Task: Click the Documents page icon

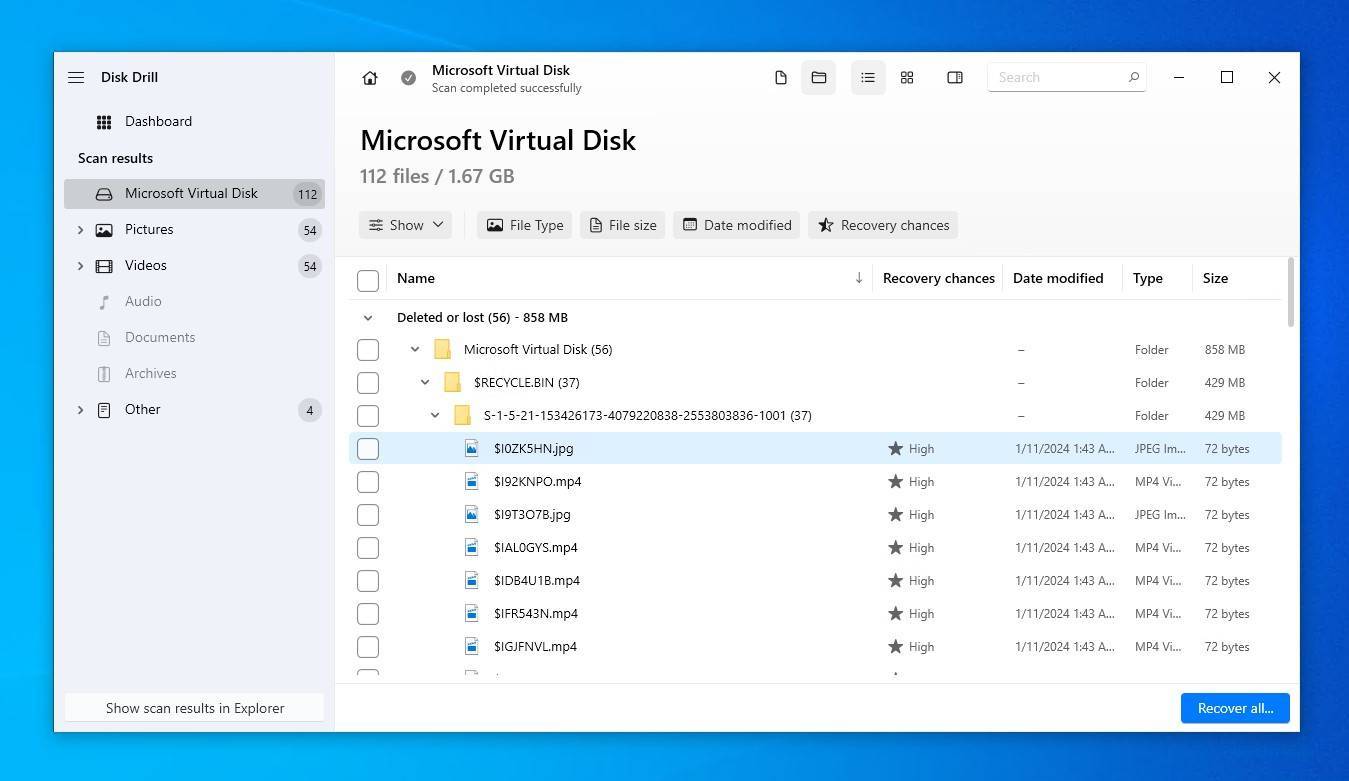Action: [x=104, y=338]
